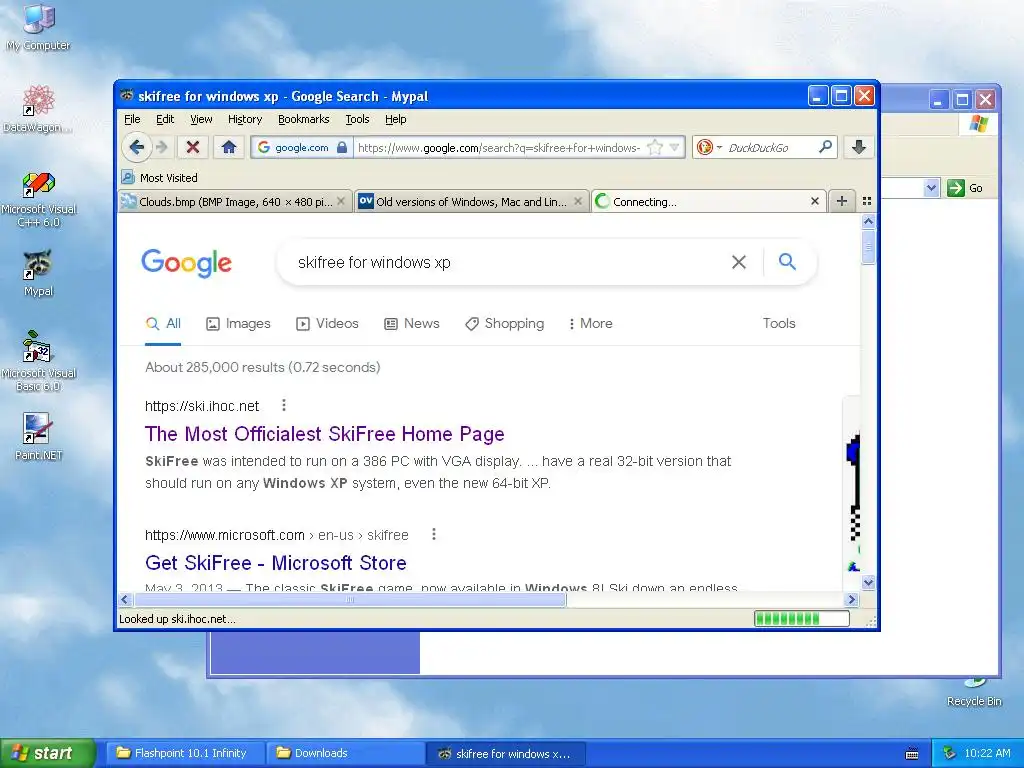
Task: Click the page URL in the address bar
Action: (499, 148)
